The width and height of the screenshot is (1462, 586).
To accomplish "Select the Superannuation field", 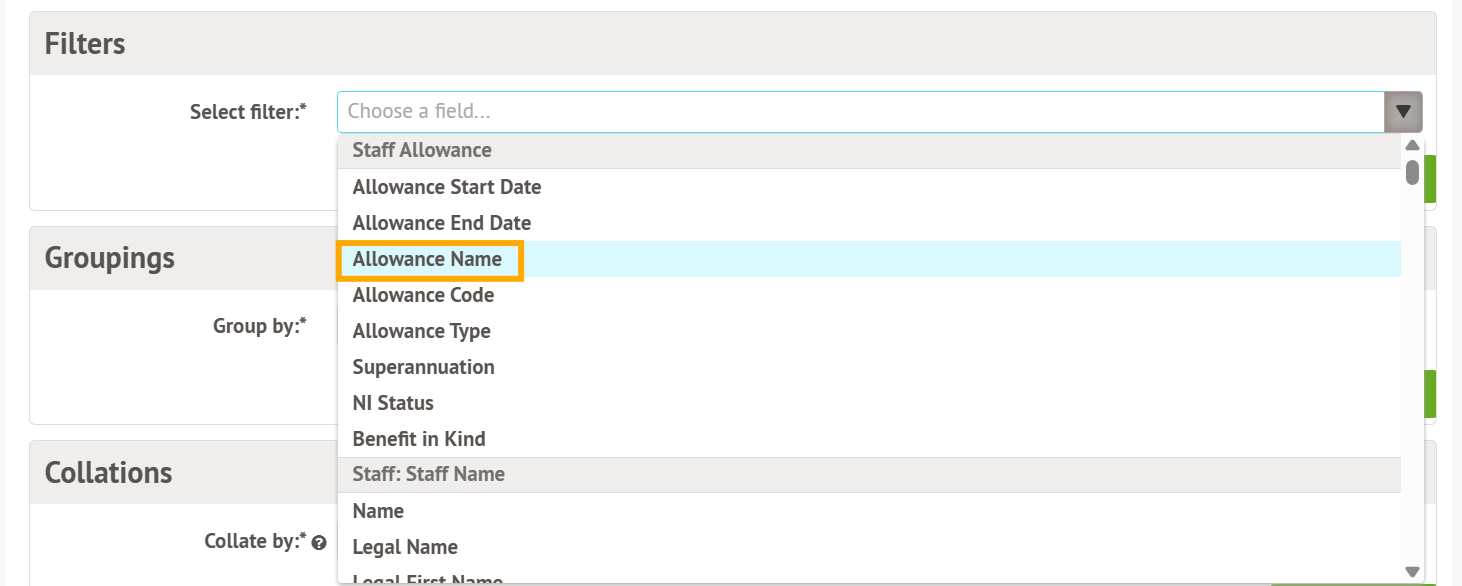I will click(424, 367).
